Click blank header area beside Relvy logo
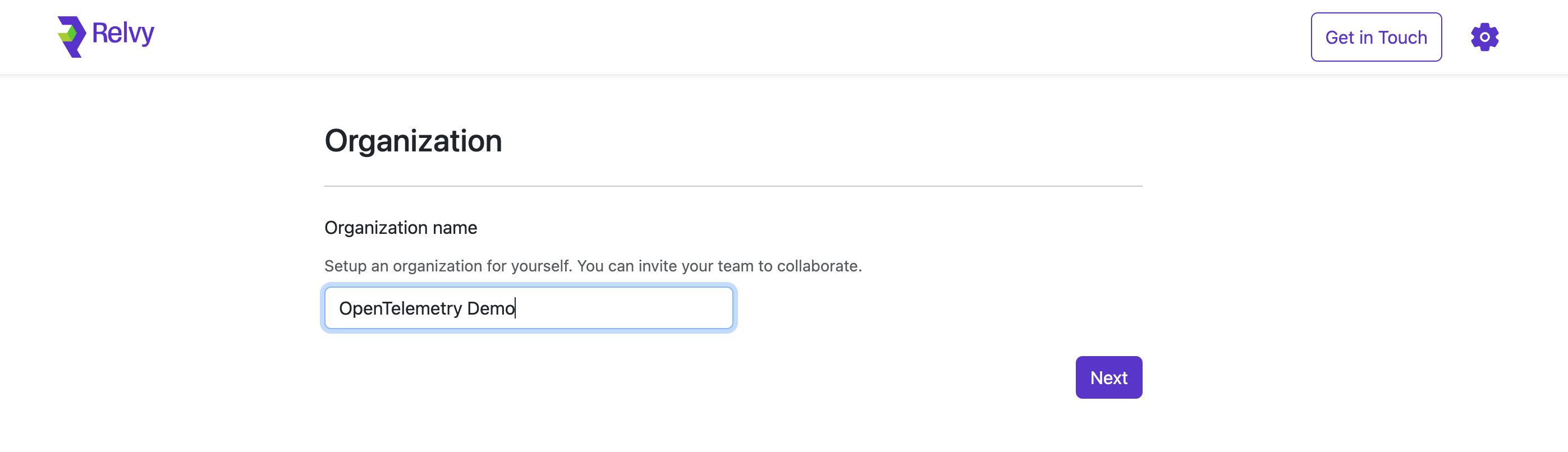Image resolution: width=1568 pixels, height=452 pixels. tap(731, 37)
